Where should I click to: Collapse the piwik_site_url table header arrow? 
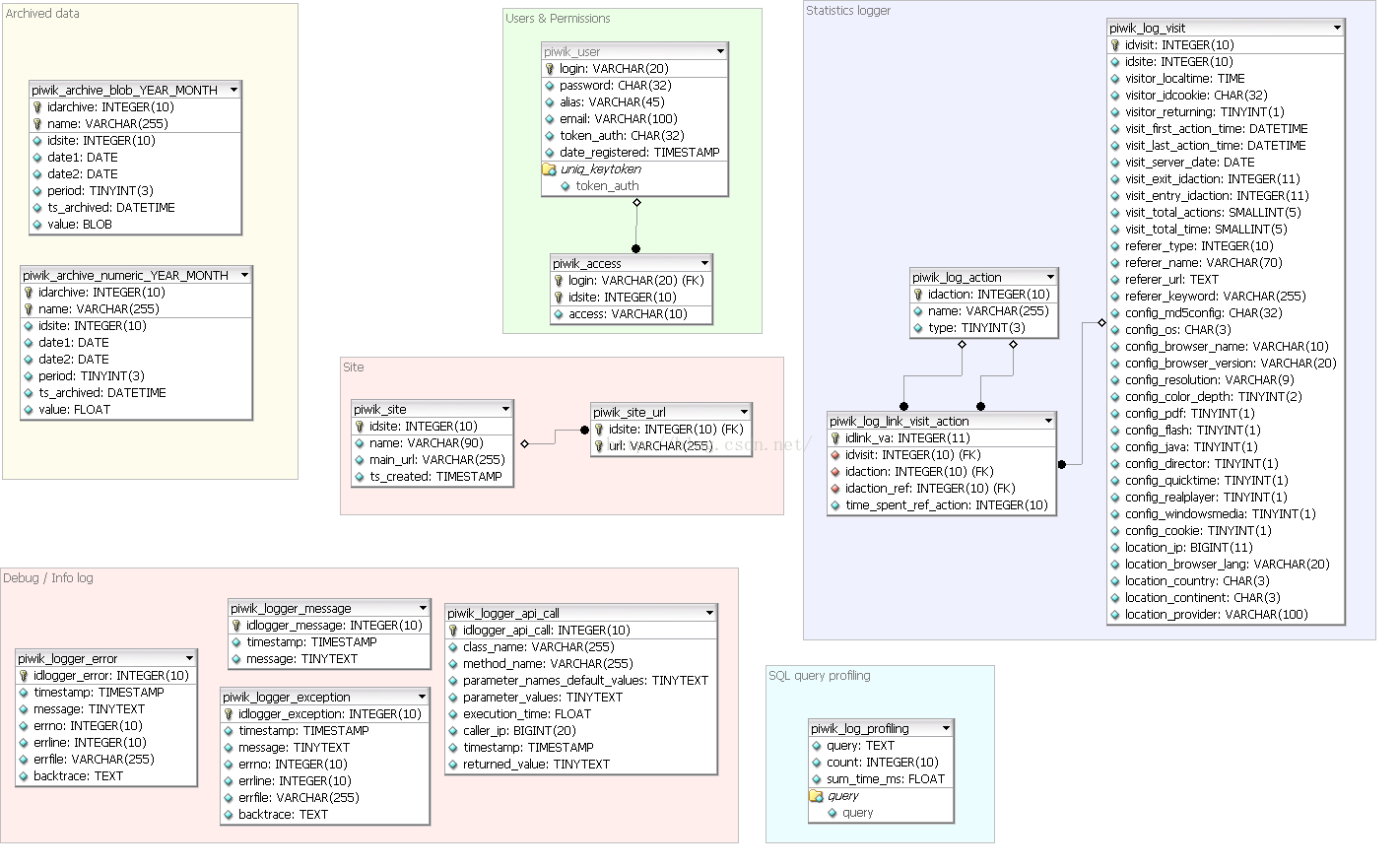744,412
